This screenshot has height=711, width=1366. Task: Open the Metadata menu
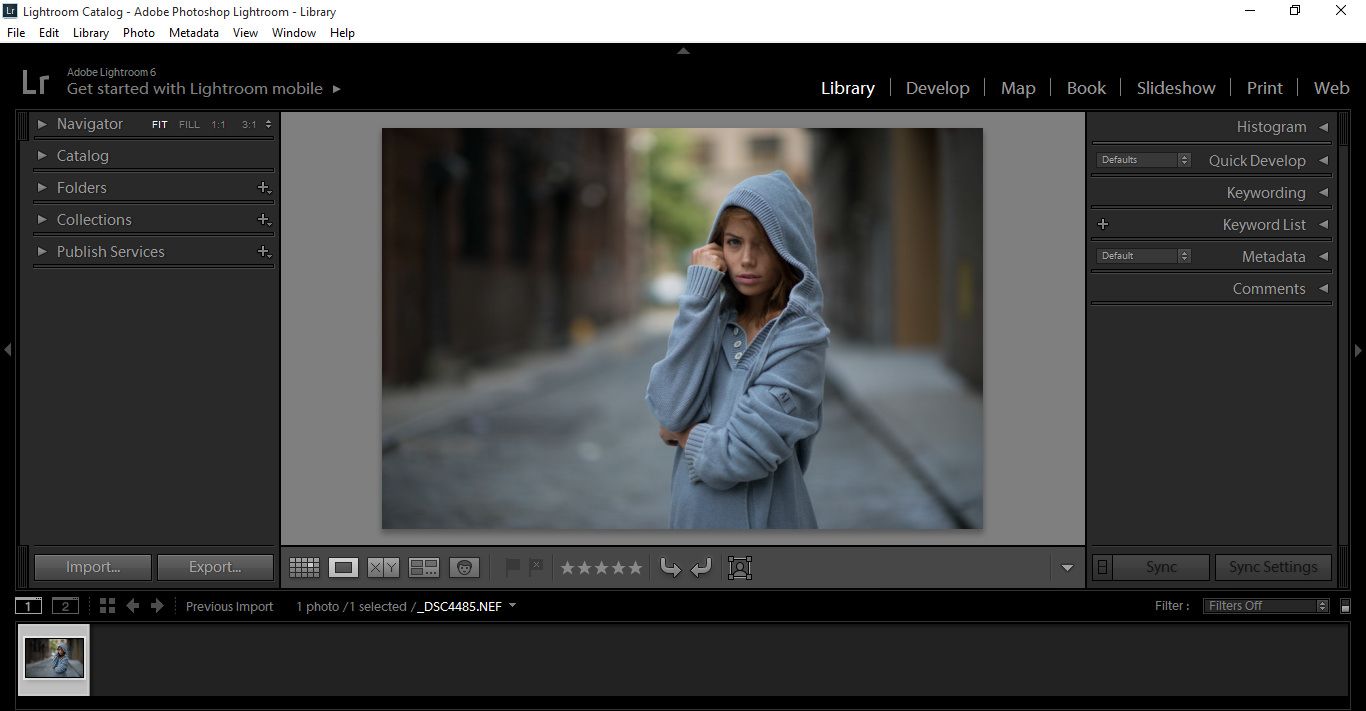point(194,33)
